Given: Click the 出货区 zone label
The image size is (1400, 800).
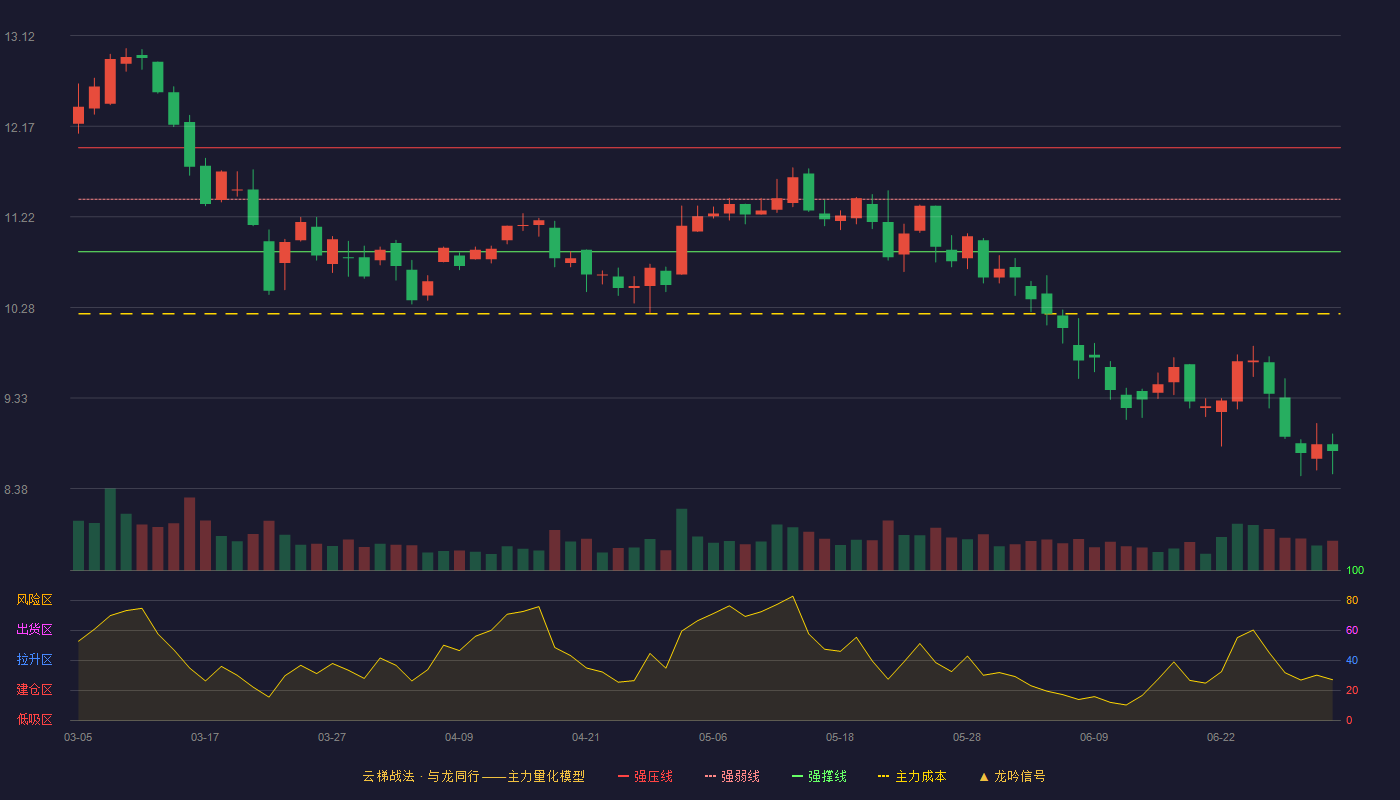Looking at the screenshot, I should point(34,630).
